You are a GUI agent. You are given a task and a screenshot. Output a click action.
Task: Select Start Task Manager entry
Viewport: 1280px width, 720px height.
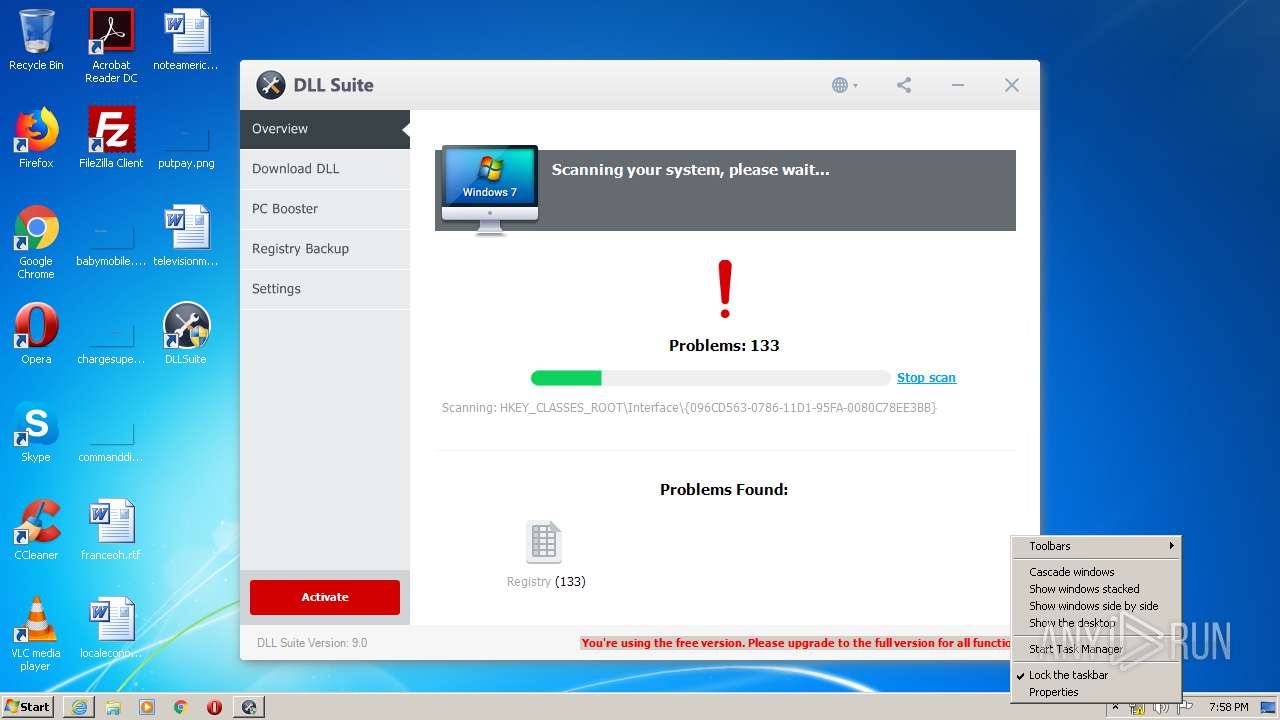1097,649
